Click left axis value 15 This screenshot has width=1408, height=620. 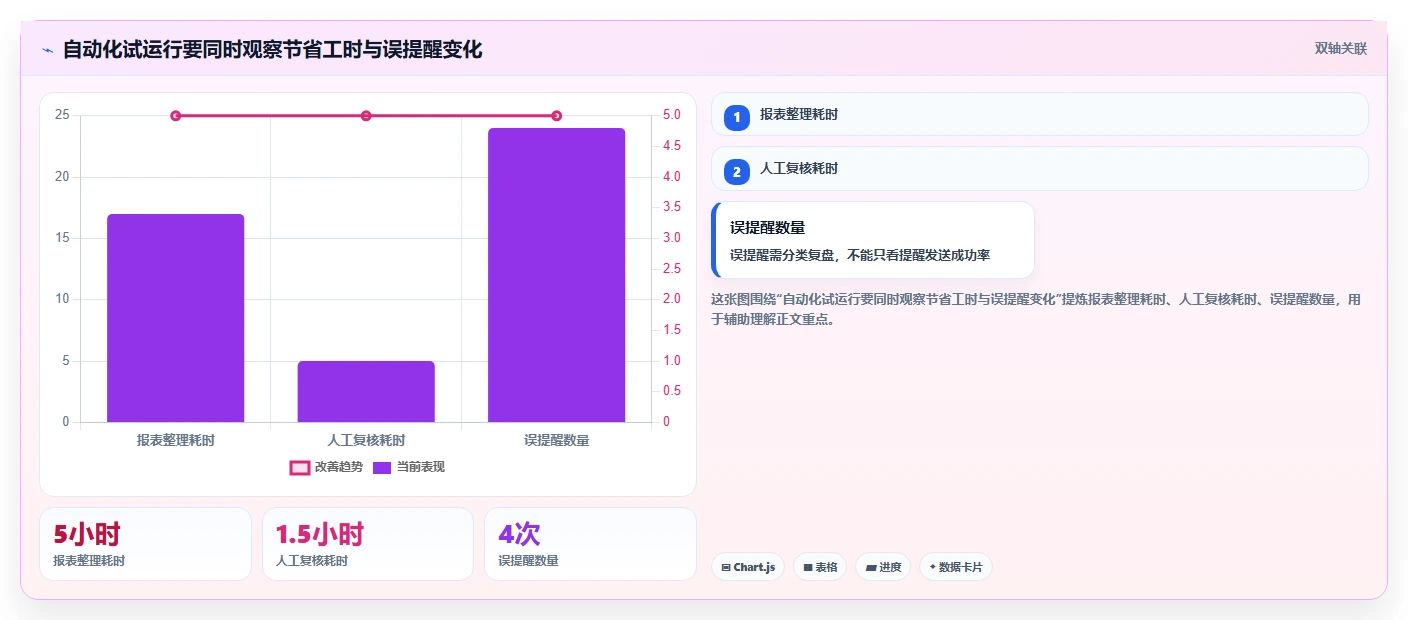coord(62,238)
